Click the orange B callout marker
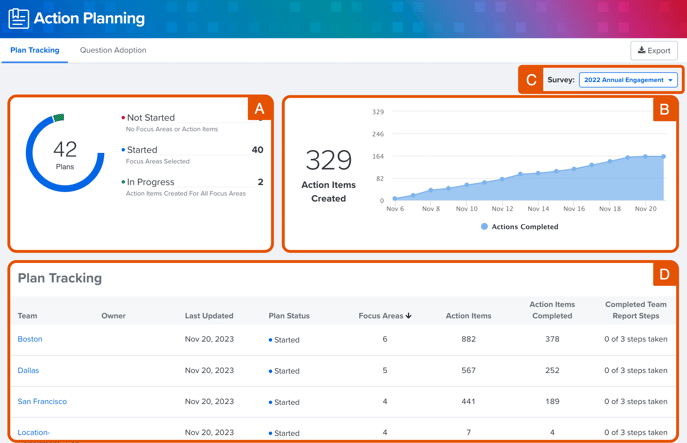 (664, 109)
